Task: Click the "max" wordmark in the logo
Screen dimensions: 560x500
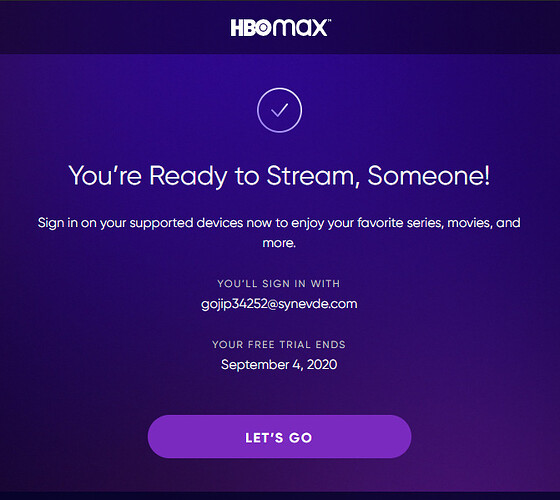Action: click(x=300, y=28)
